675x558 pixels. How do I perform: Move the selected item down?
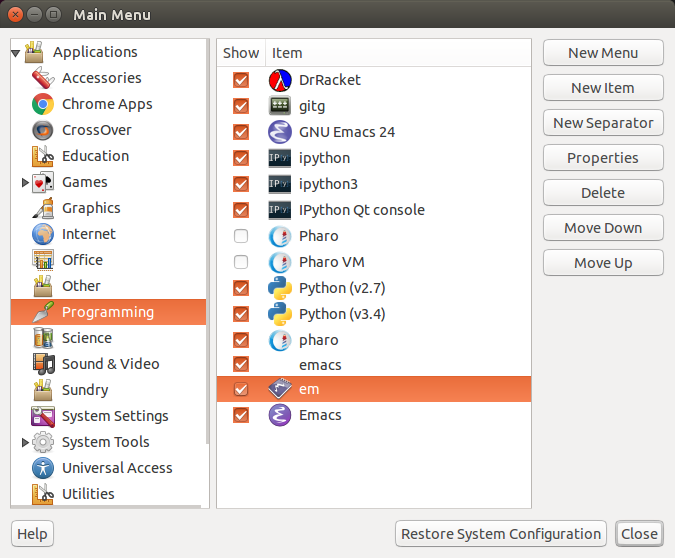pyautogui.click(x=603, y=228)
